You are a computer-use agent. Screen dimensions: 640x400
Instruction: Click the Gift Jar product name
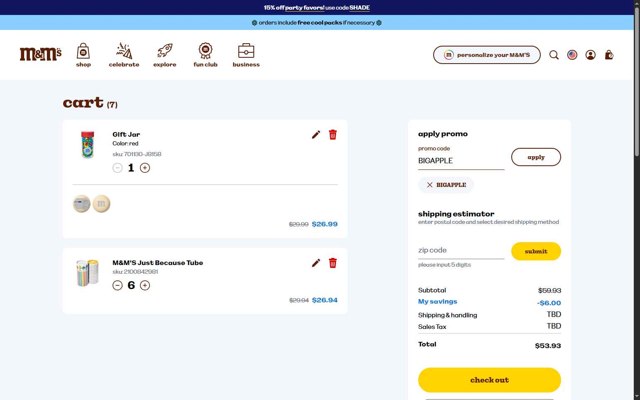(126, 134)
